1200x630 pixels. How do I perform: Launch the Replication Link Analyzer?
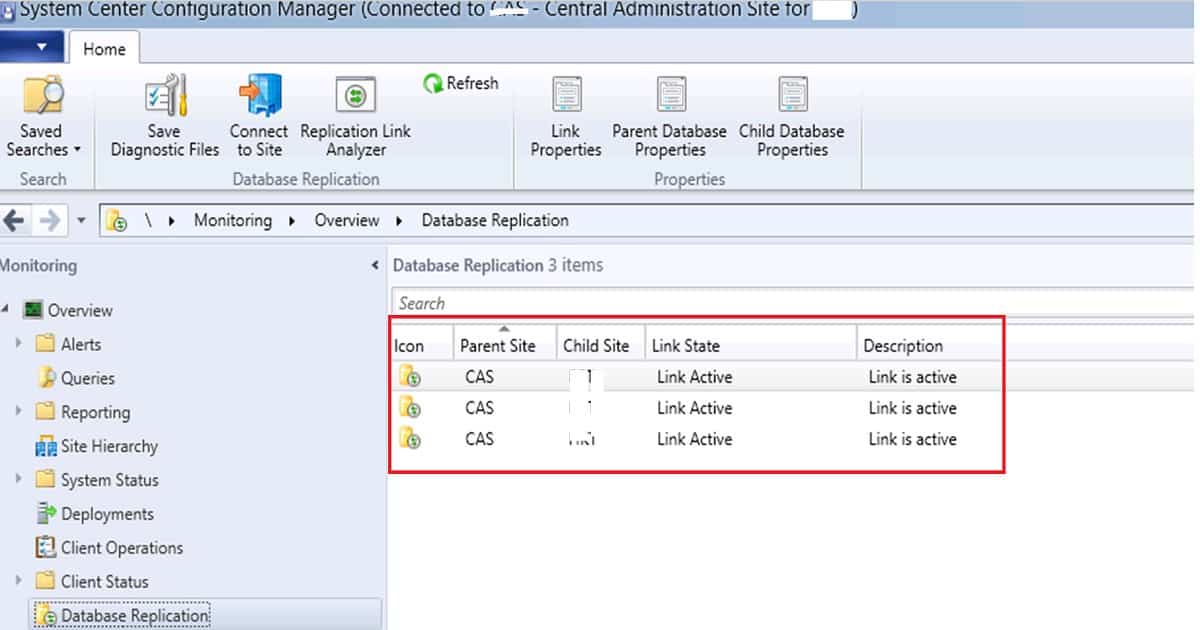coord(355,117)
